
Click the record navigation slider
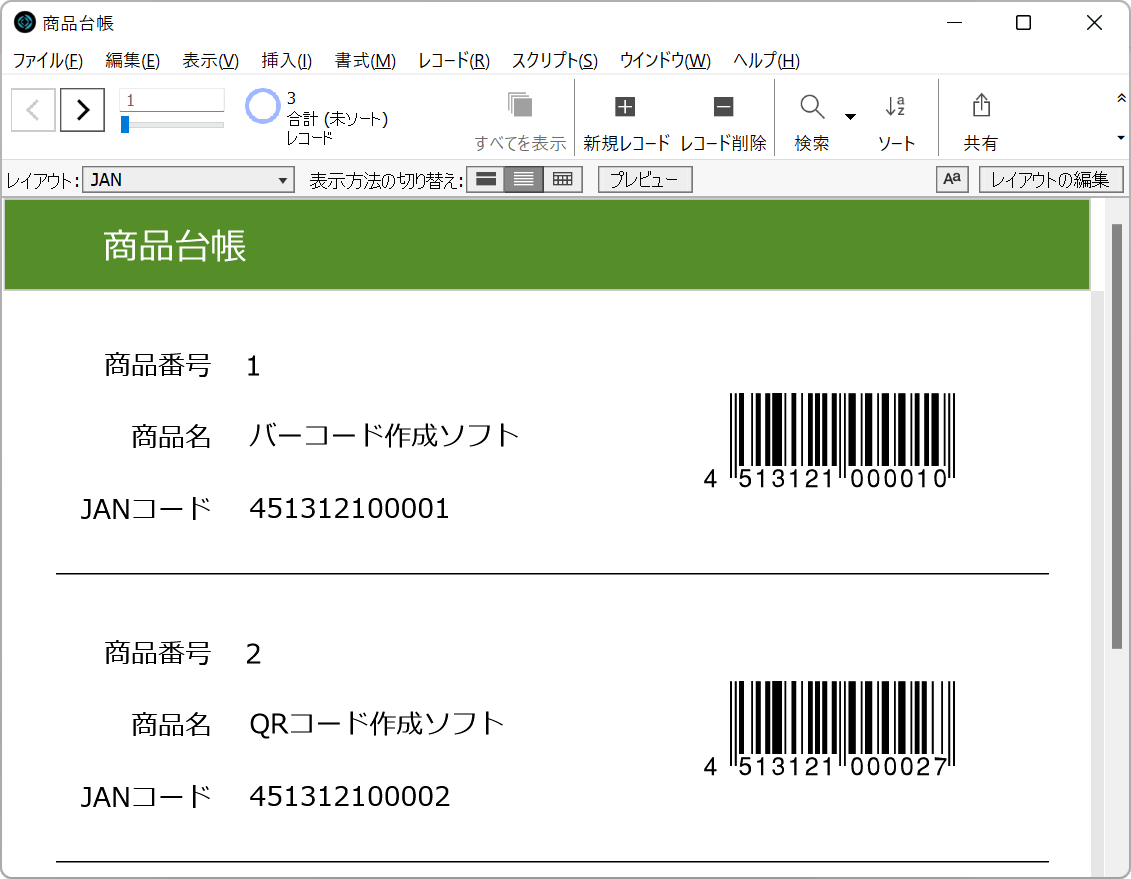point(172,125)
